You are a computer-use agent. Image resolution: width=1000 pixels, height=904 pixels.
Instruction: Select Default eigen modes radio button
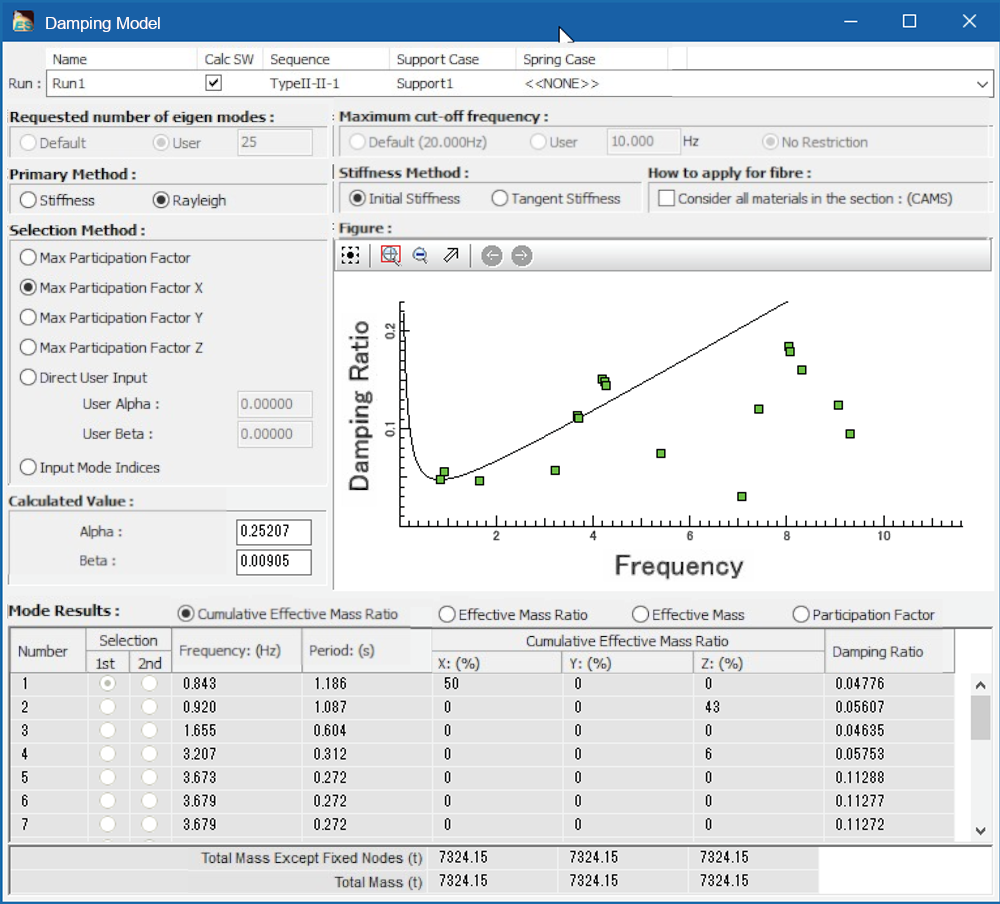(x=27, y=143)
